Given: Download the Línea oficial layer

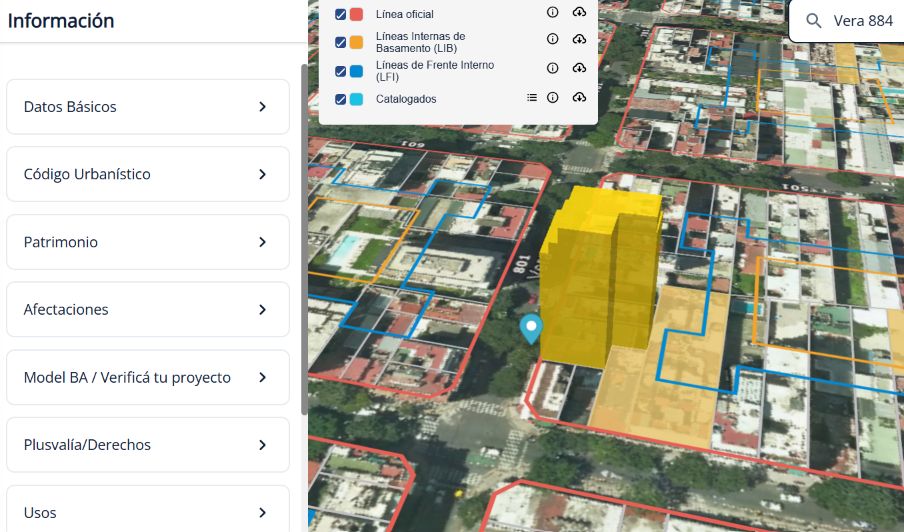Looking at the screenshot, I should [x=579, y=12].
